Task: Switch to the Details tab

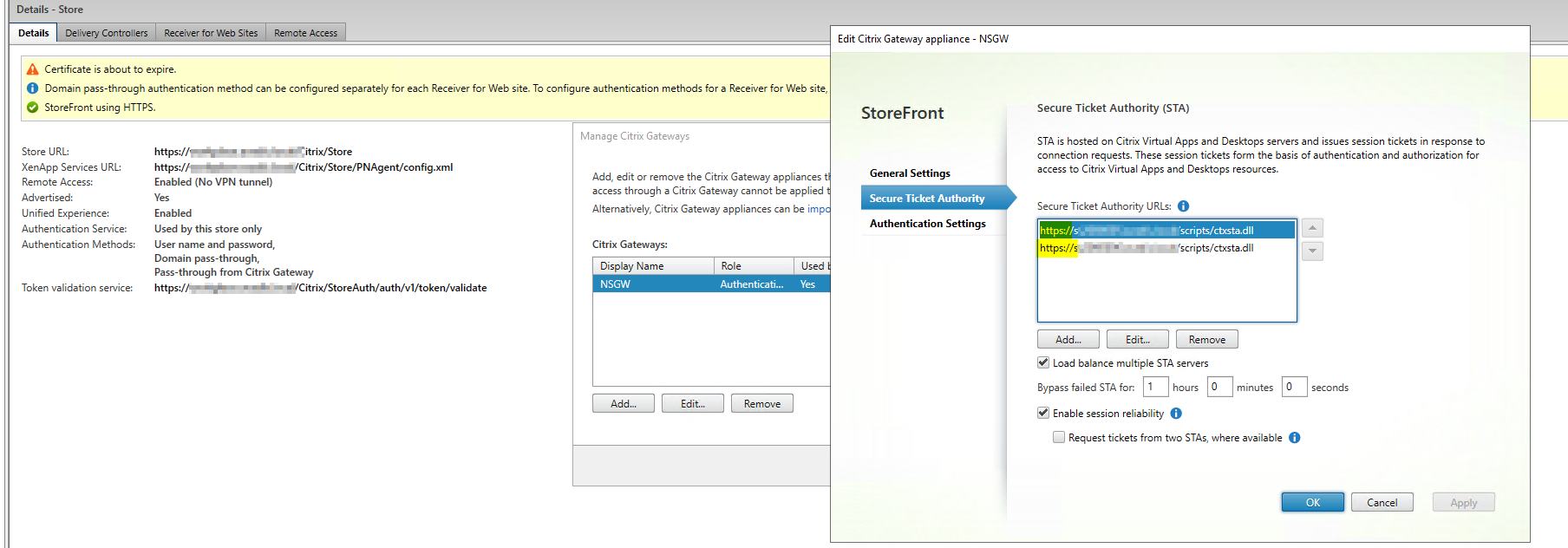Action: point(34,33)
